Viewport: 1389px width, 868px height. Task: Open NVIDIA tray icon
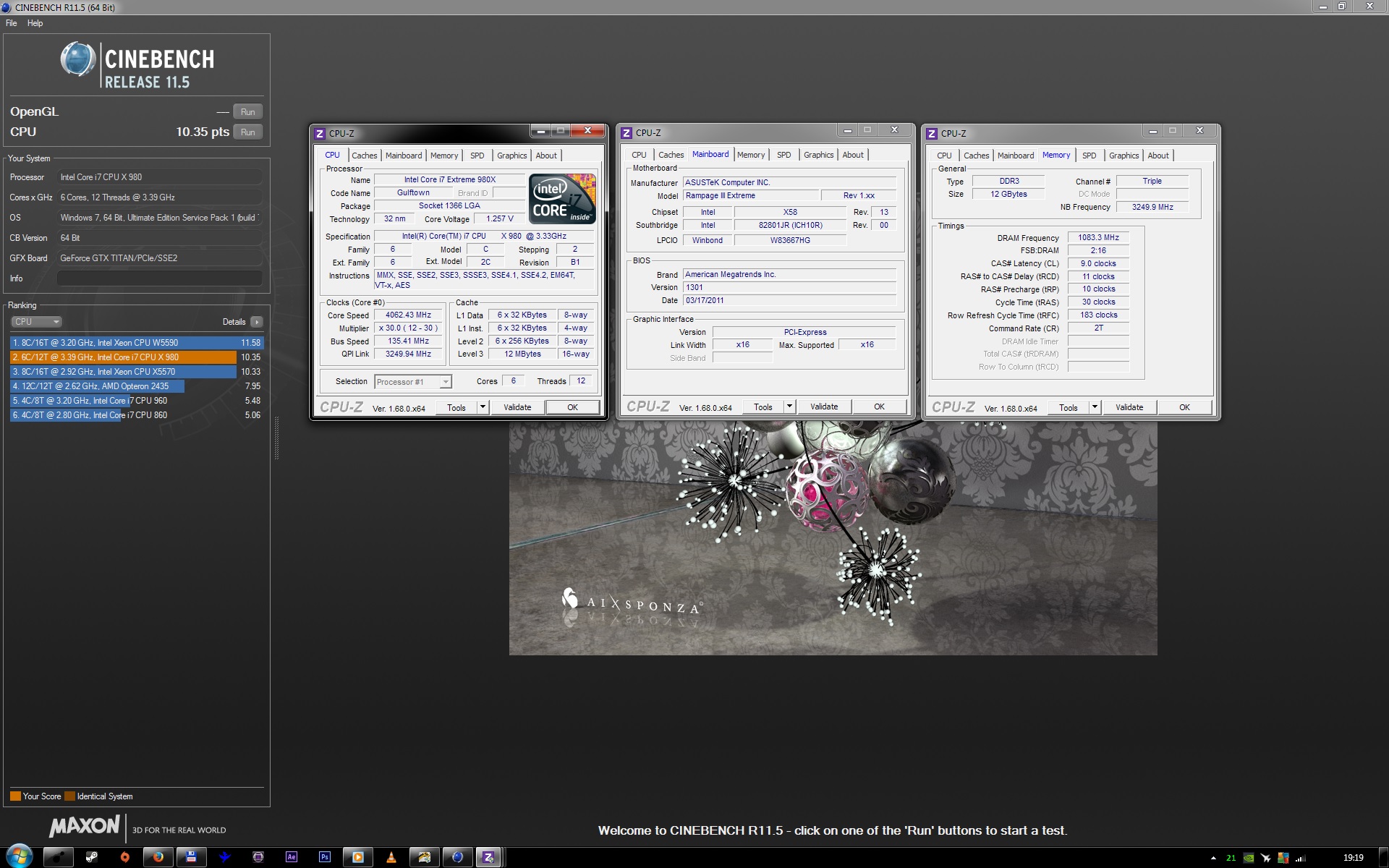click(x=1249, y=858)
